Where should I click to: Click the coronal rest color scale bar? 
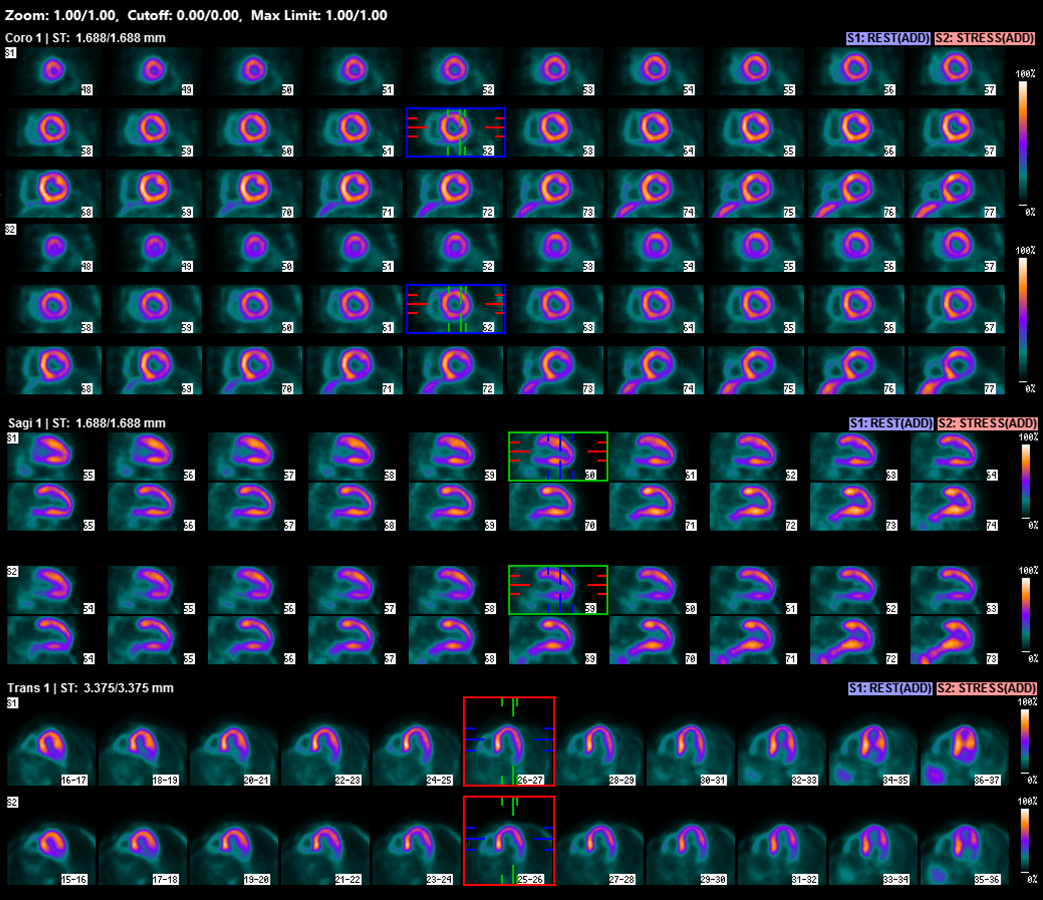tap(1023, 142)
